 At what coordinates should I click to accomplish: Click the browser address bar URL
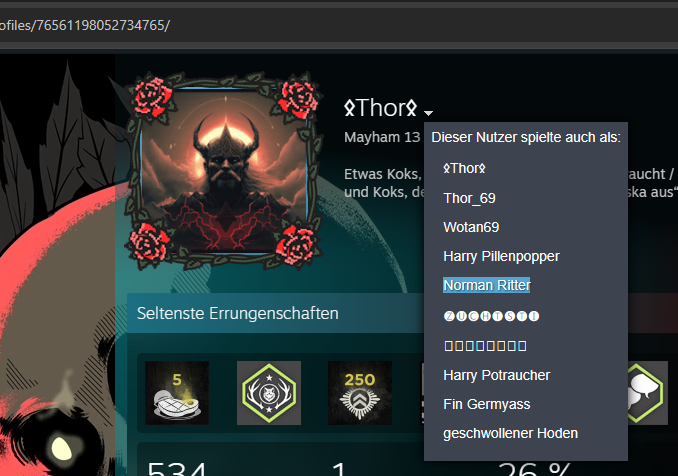click(x=85, y=25)
